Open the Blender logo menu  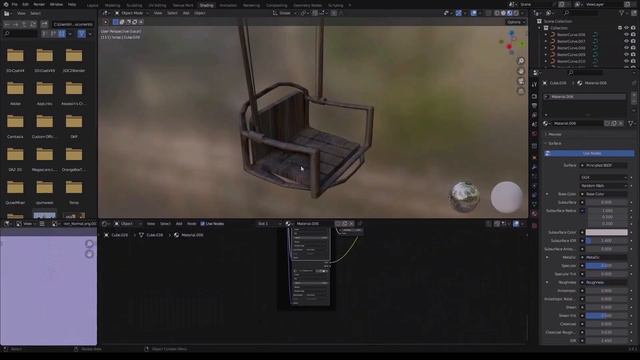coord(5,4)
